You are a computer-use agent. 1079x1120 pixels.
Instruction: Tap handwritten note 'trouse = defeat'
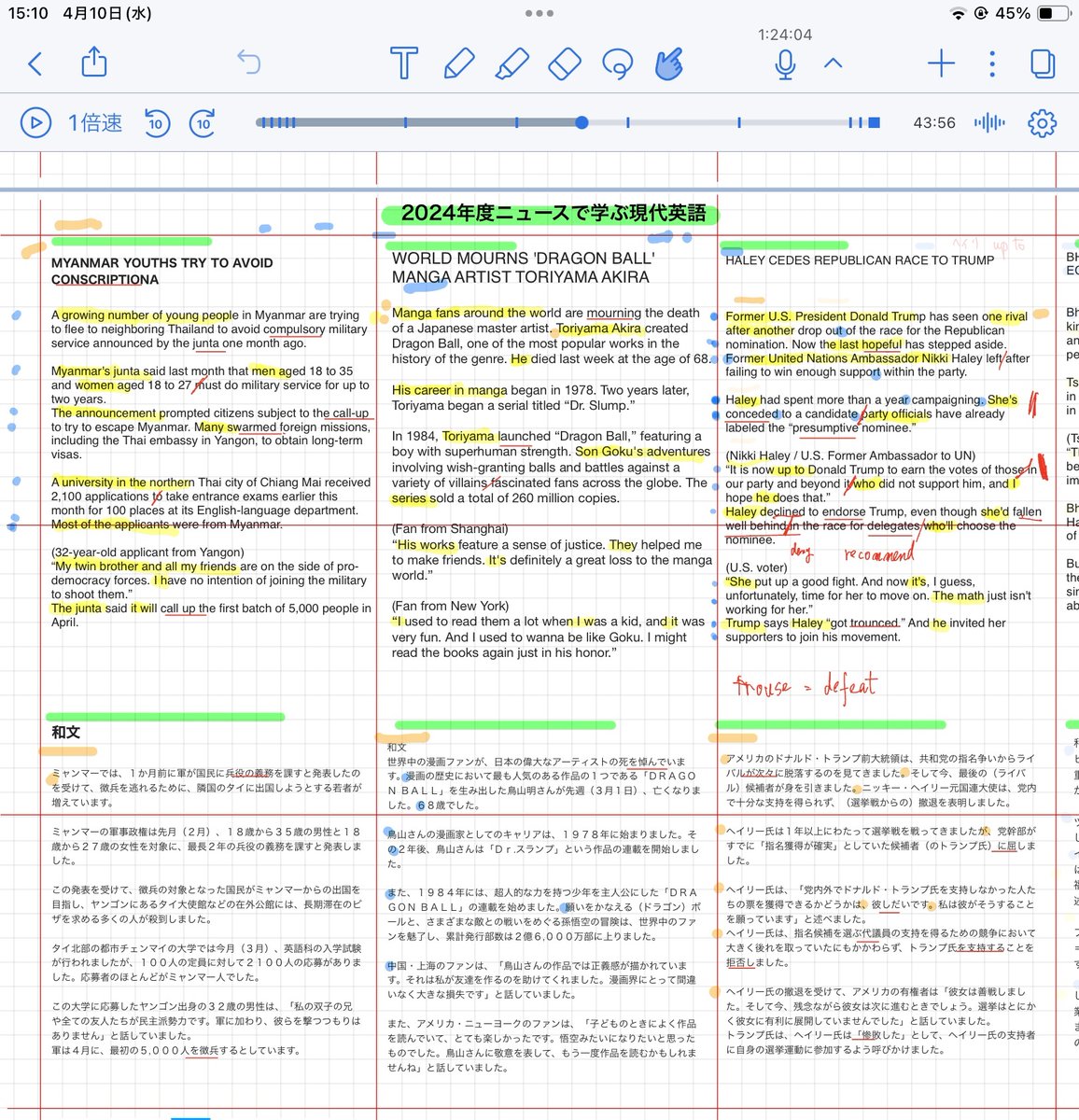tap(805, 687)
